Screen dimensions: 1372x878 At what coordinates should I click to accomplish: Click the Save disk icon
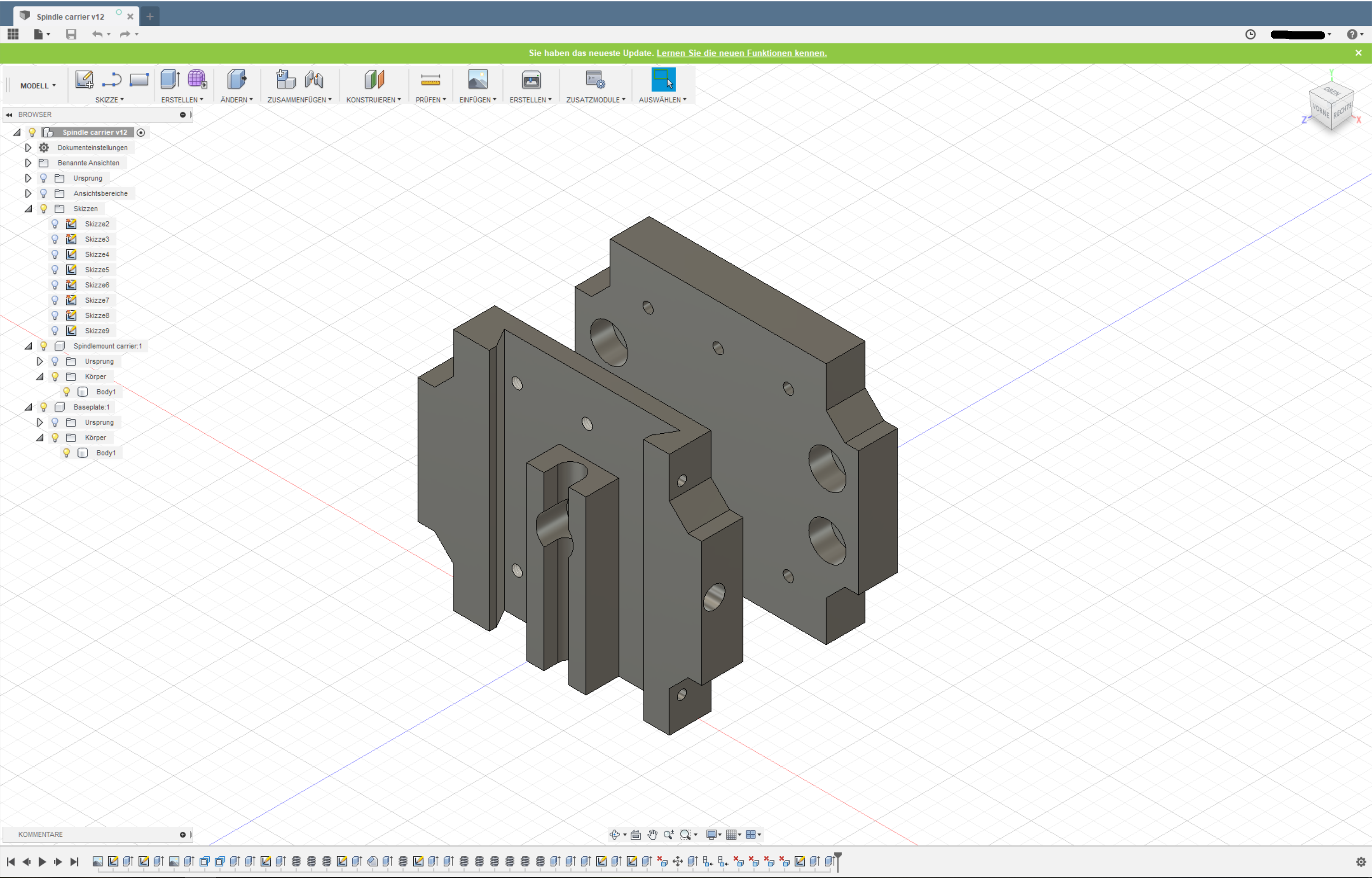[x=71, y=34]
